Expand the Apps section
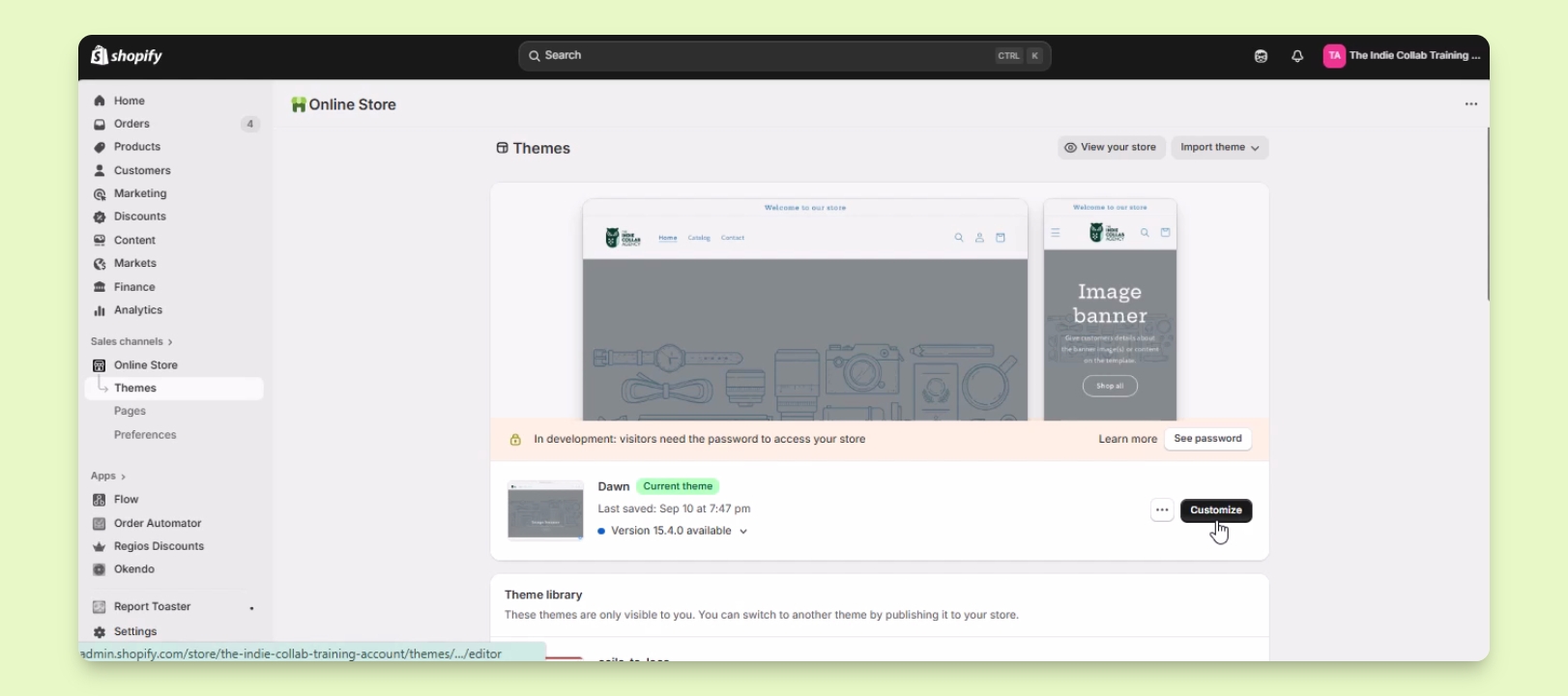The width and height of the screenshot is (1568, 696). pyautogui.click(x=108, y=476)
